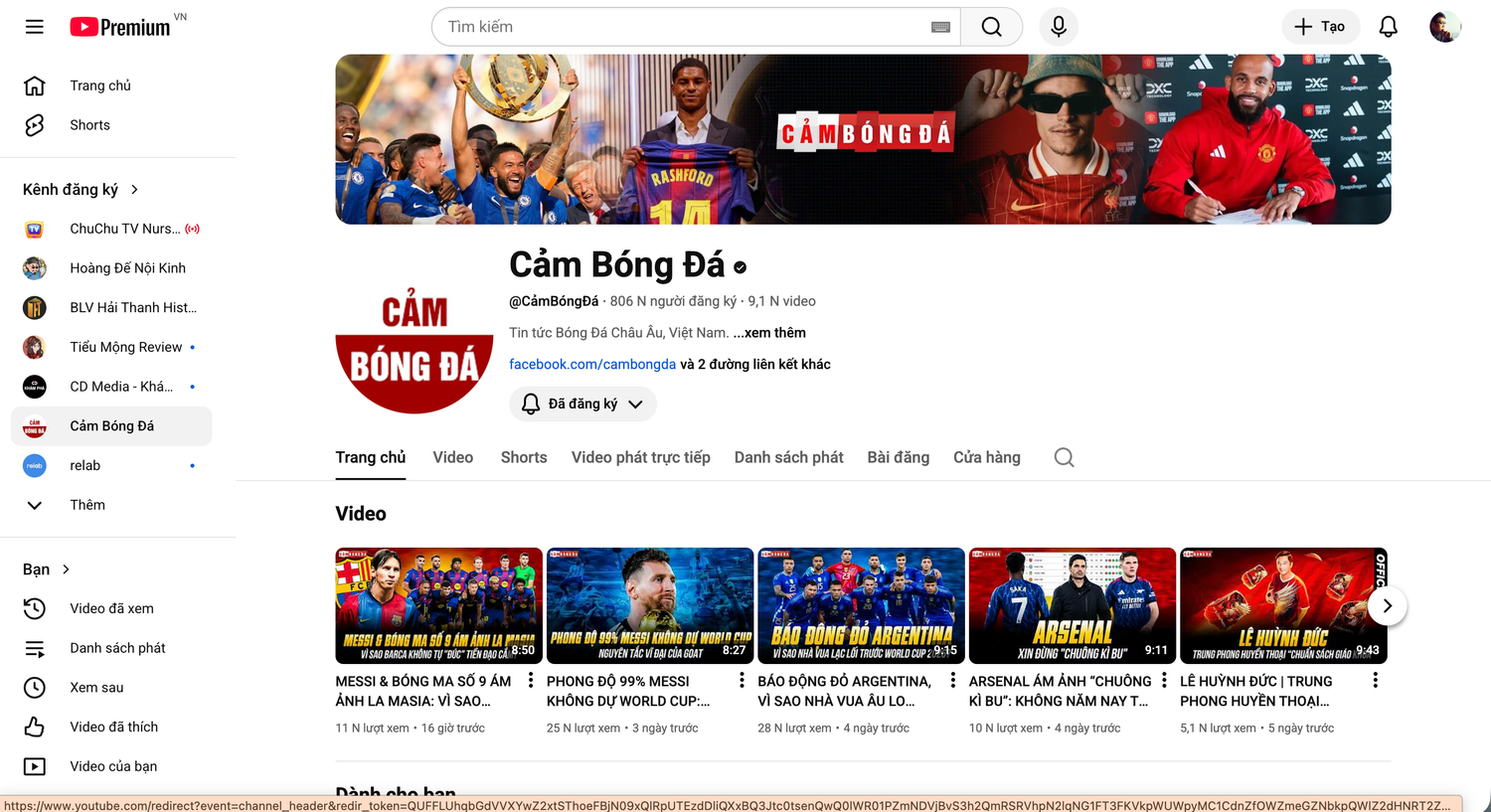Open the Đã đăng ký subscription dropdown

(583, 404)
